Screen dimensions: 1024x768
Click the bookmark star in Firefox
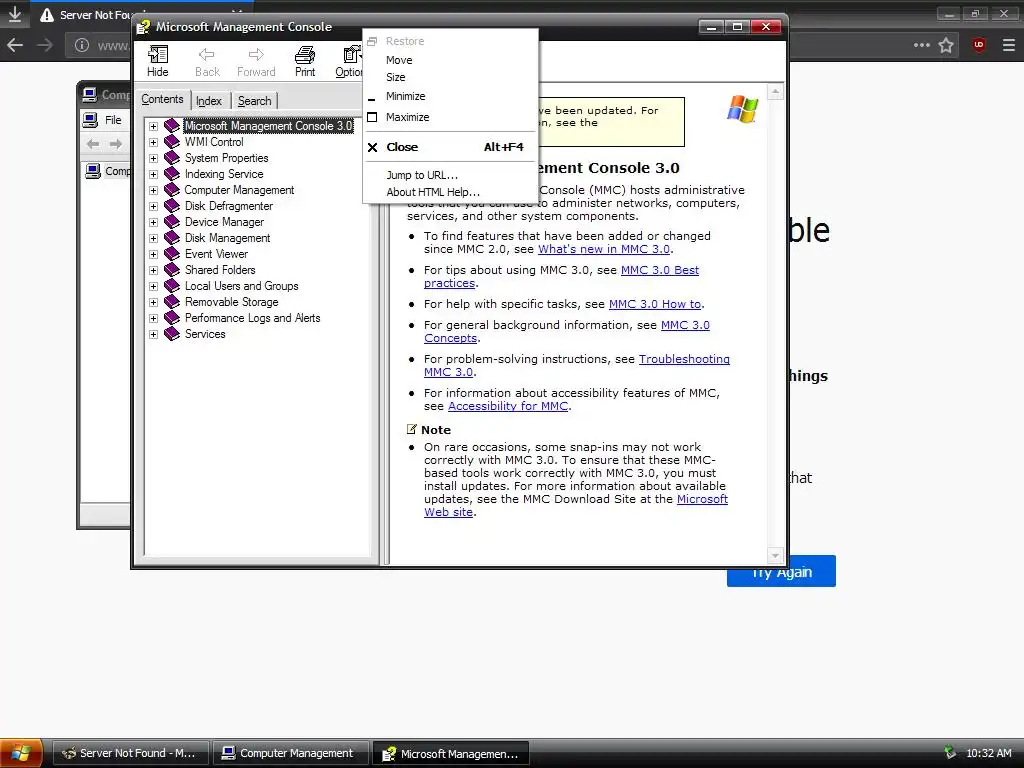point(946,45)
